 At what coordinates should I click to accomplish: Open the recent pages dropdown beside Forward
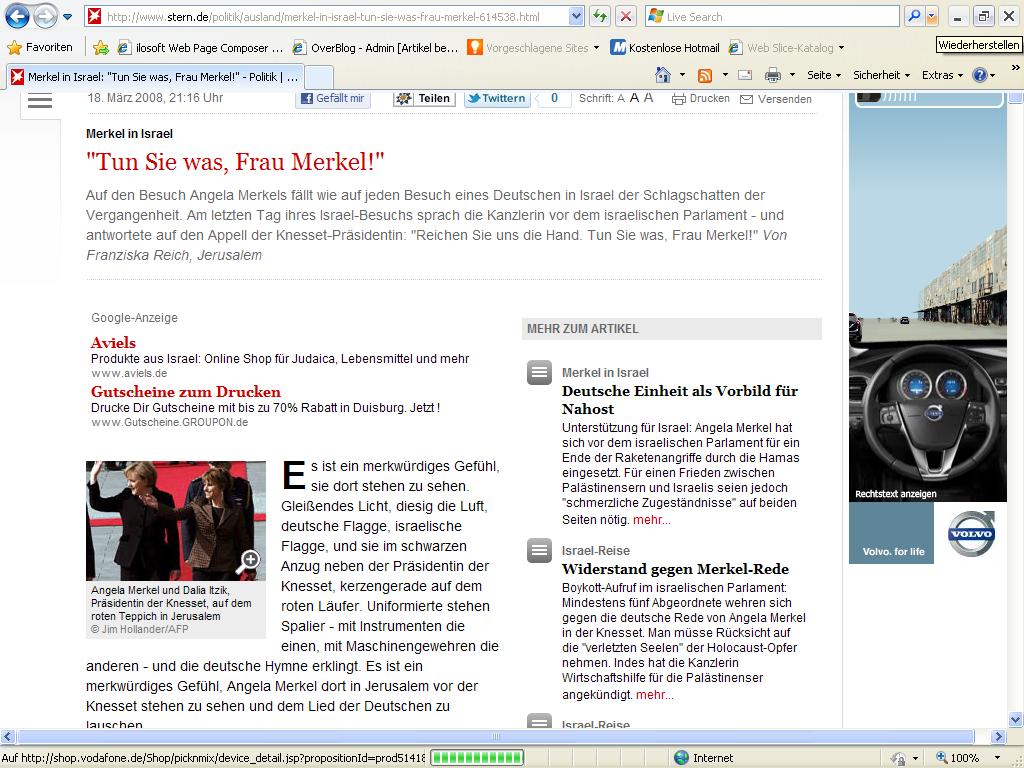click(67, 17)
